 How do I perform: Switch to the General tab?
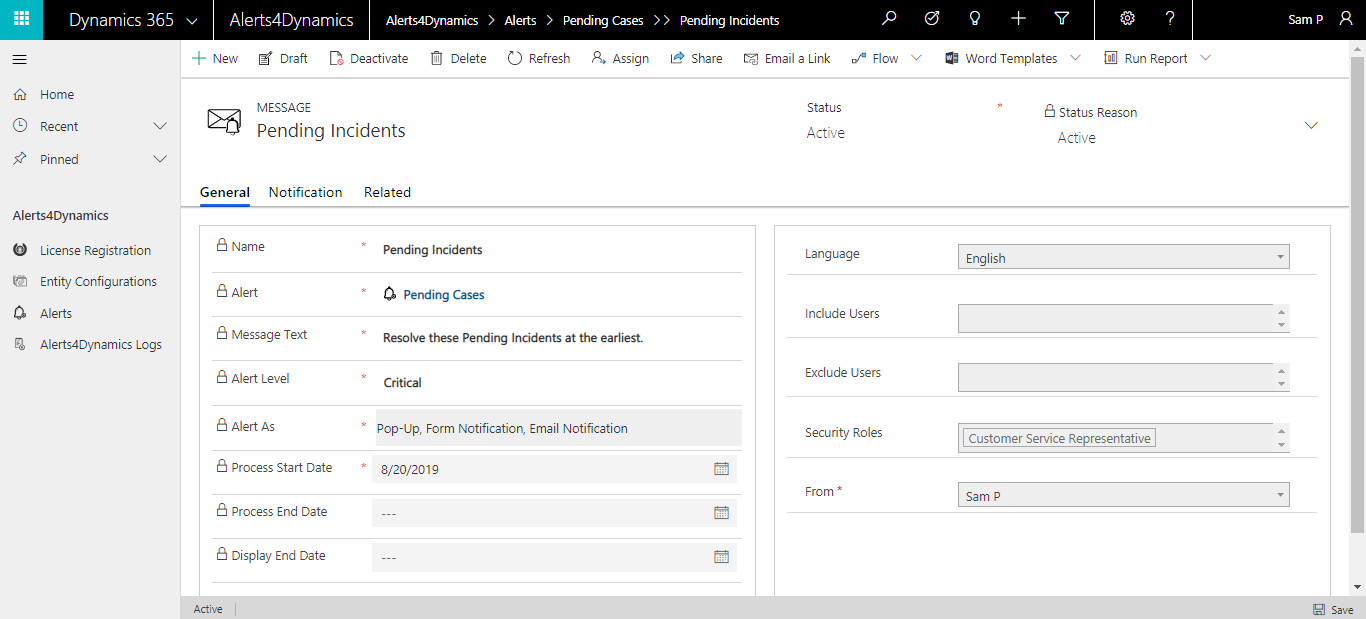pos(225,192)
